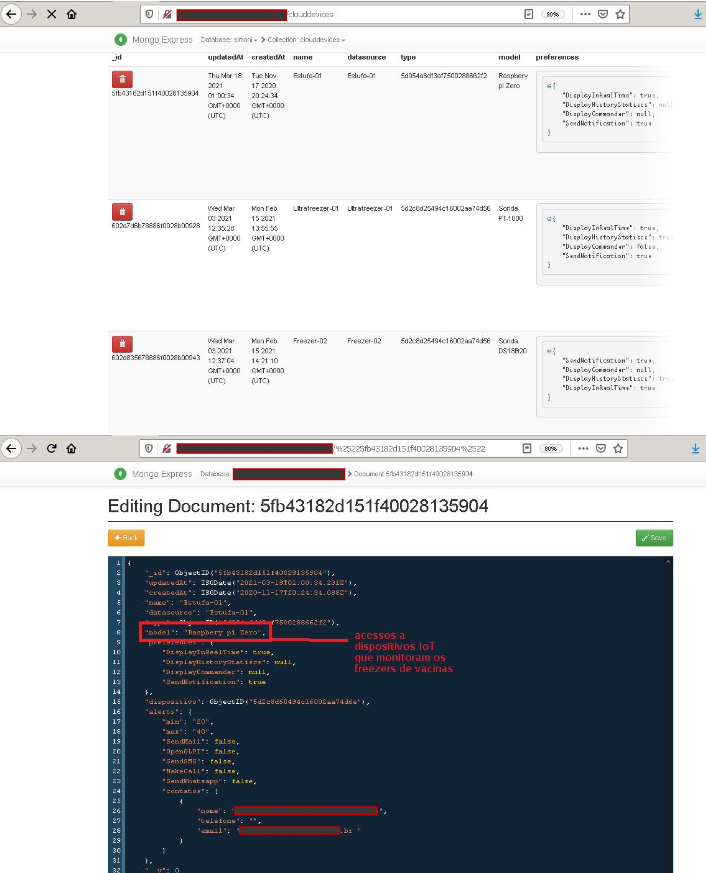The image size is (706, 873).
Task: Sort by the updatedAt column header
Action: (x=225, y=57)
